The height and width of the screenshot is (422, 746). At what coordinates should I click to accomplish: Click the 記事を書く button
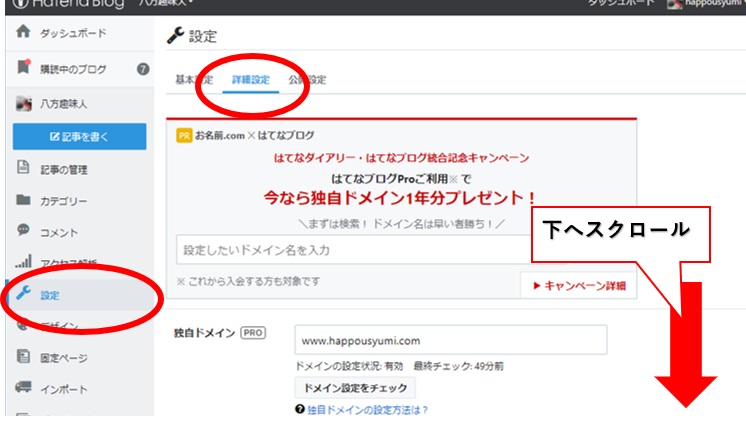pos(79,137)
